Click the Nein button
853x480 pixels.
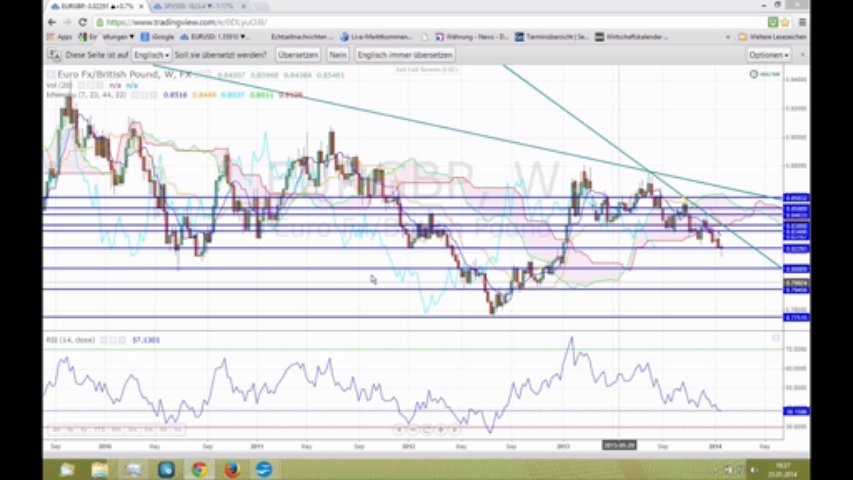(x=337, y=55)
